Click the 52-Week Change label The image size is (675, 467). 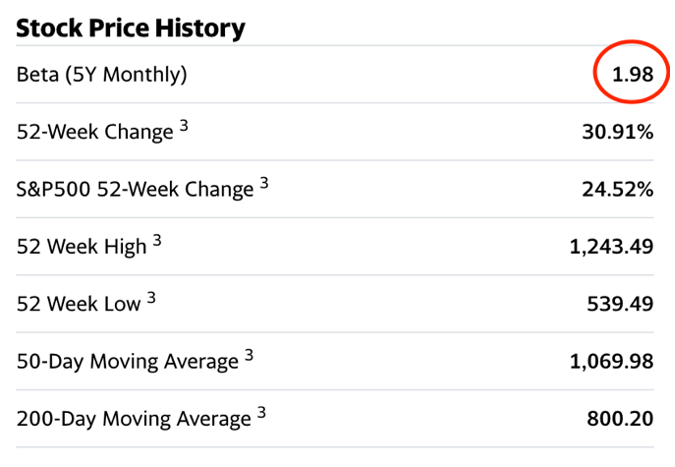tap(95, 132)
